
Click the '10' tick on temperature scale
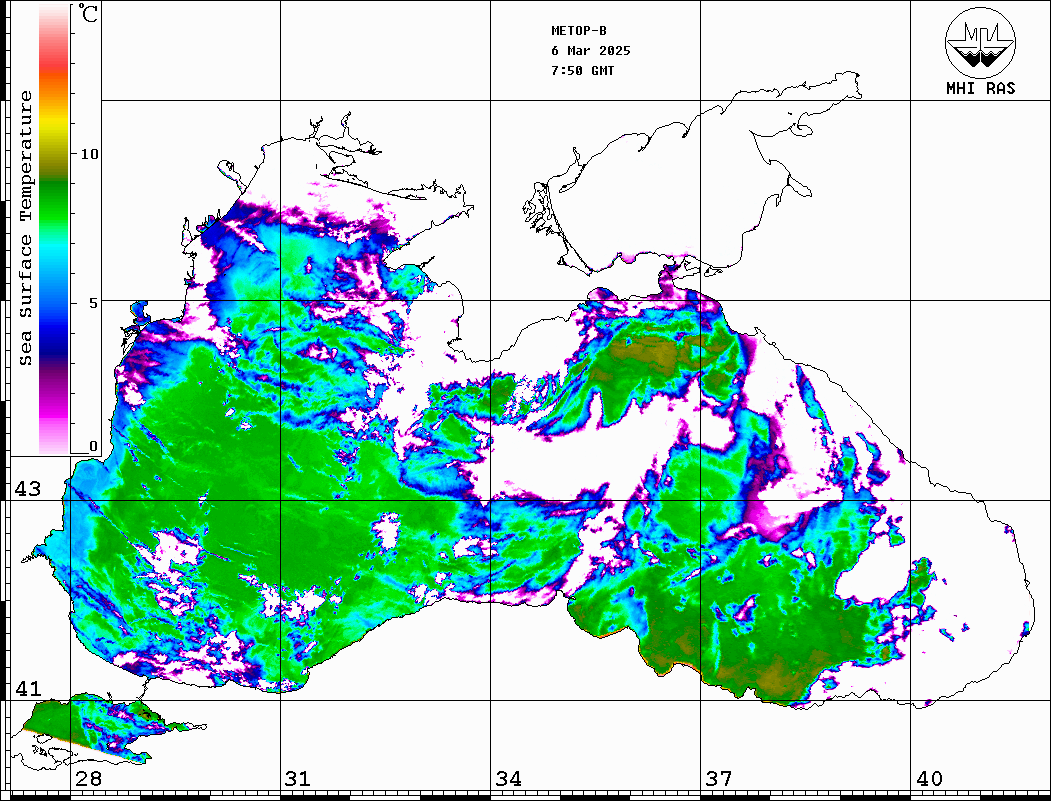point(89,154)
